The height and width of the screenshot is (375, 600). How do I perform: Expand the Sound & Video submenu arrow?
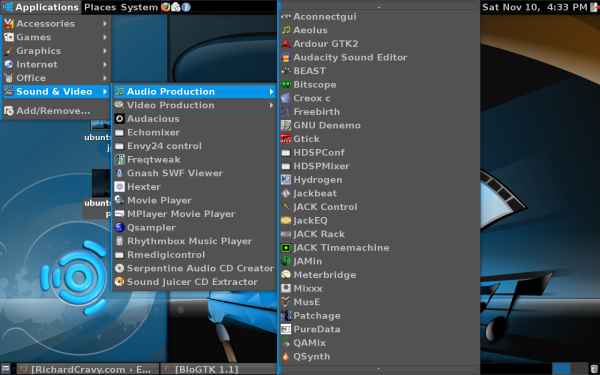tap(105, 91)
